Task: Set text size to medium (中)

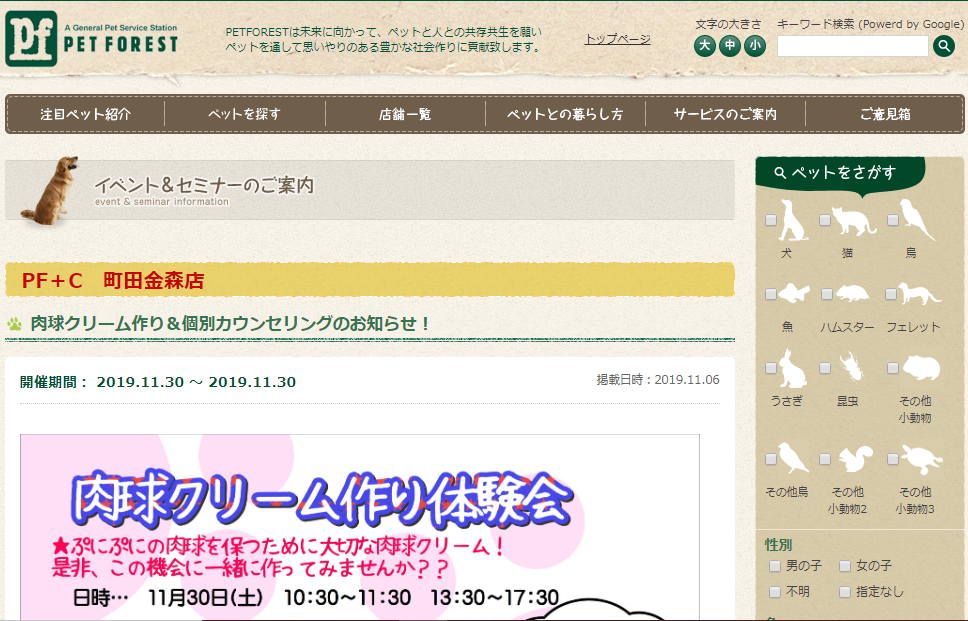Action: click(730, 46)
